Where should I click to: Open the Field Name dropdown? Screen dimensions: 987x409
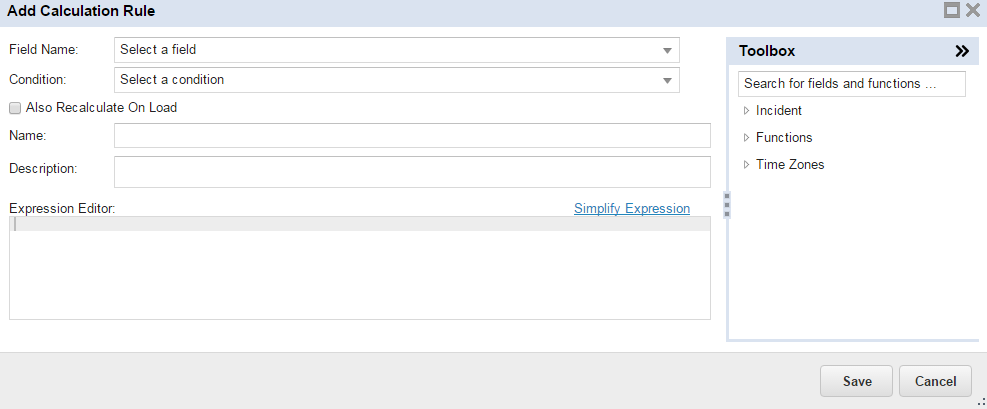(x=667, y=50)
